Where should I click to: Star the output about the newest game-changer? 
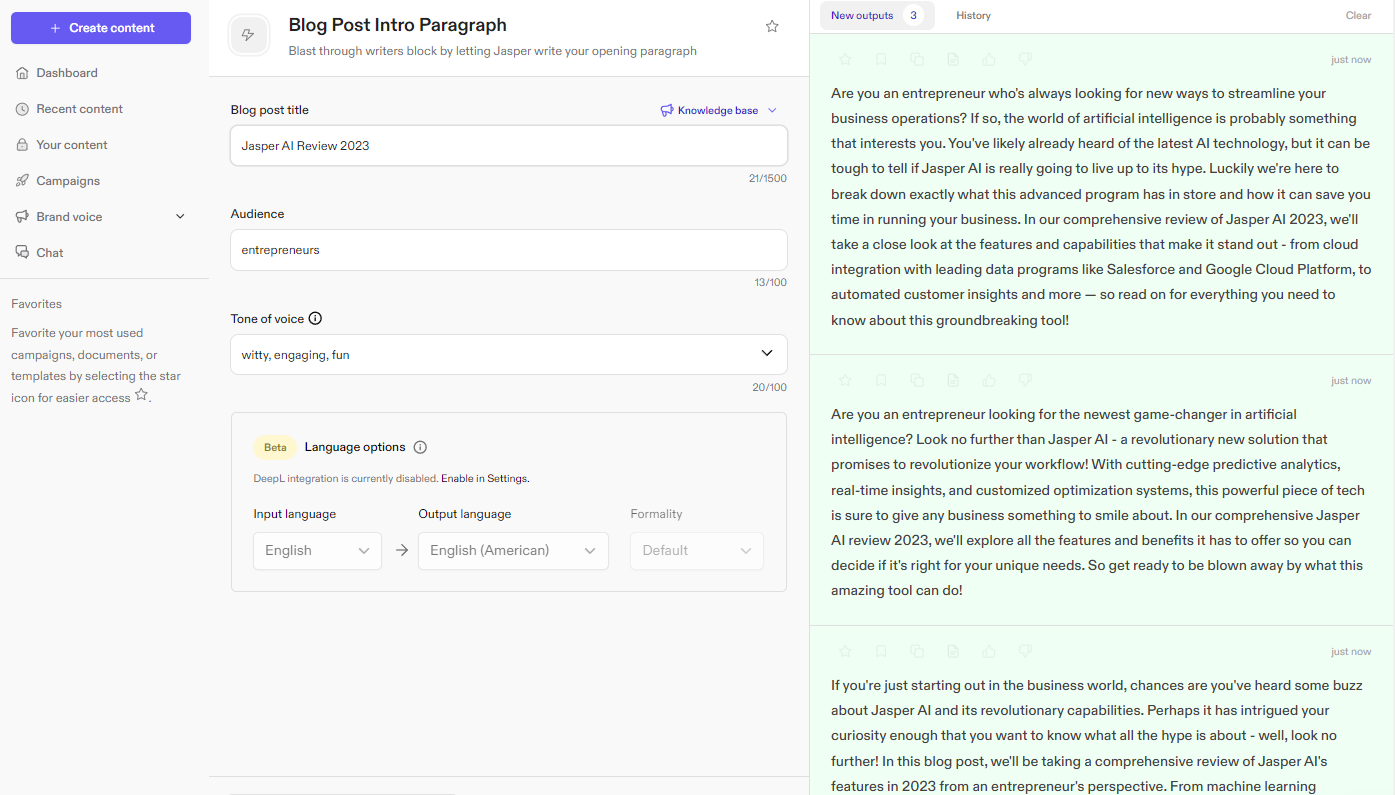pyautogui.click(x=845, y=381)
